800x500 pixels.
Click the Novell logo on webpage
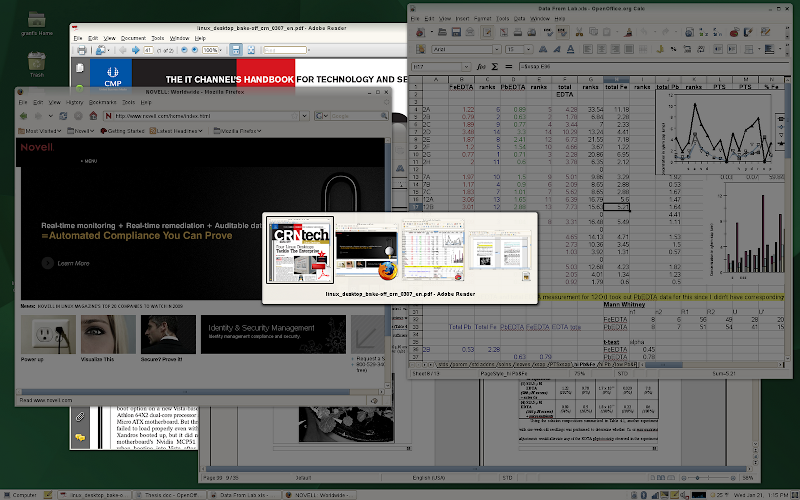click(37, 147)
